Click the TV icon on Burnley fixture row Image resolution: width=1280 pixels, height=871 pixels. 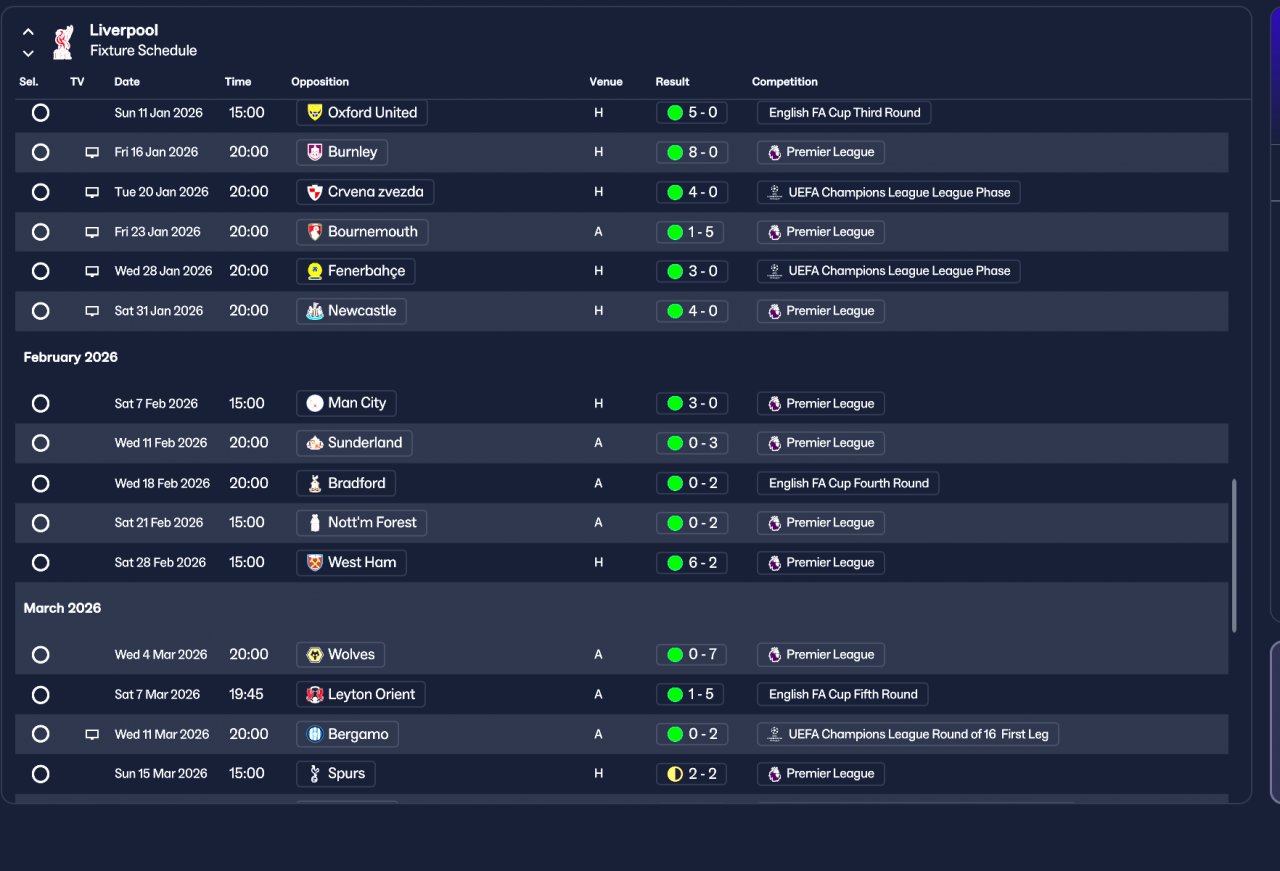point(92,152)
